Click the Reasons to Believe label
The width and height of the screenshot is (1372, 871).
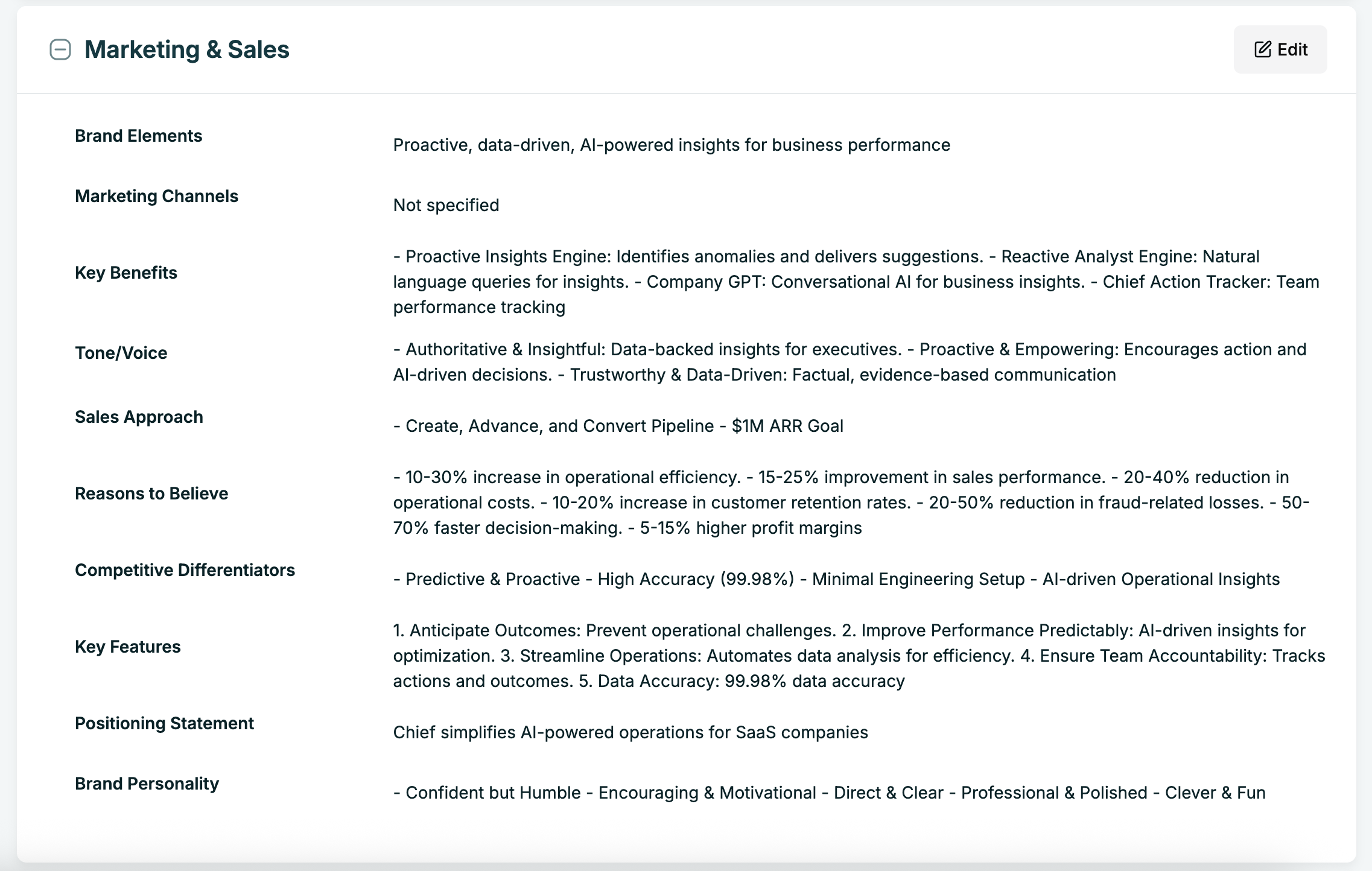(x=151, y=493)
